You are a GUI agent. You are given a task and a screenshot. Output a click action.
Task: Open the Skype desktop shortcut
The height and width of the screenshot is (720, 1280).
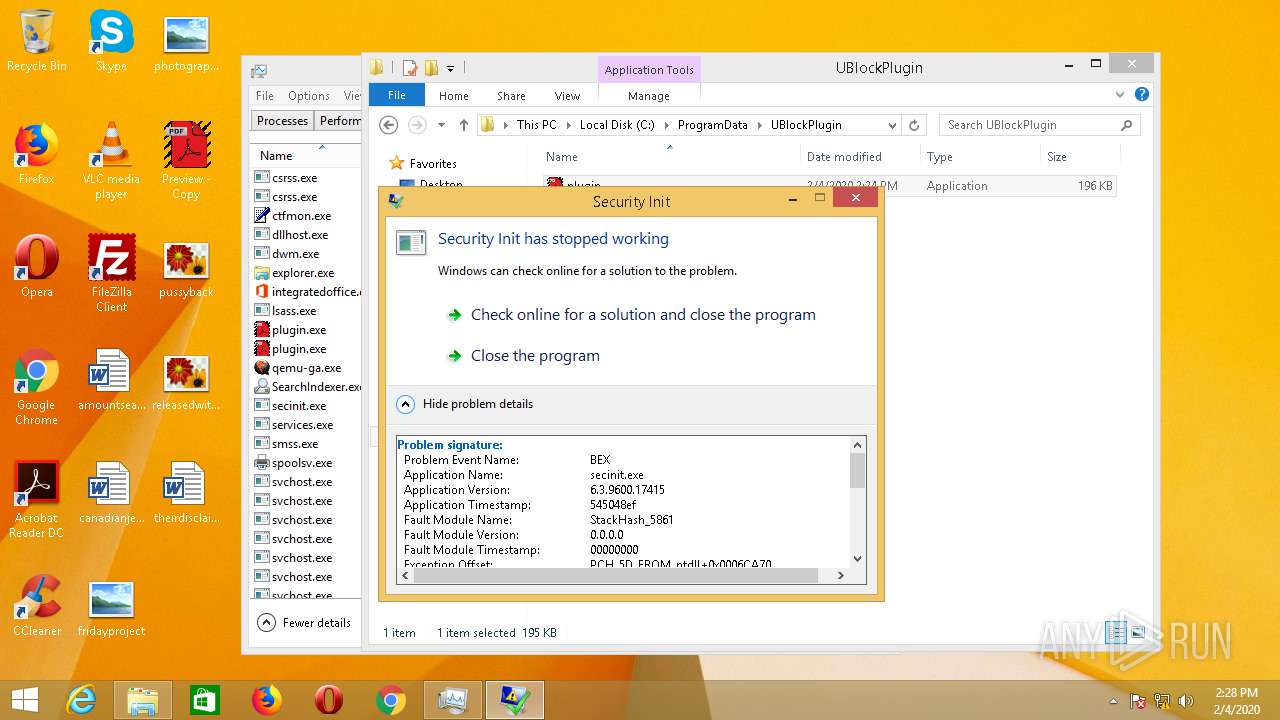click(x=111, y=40)
